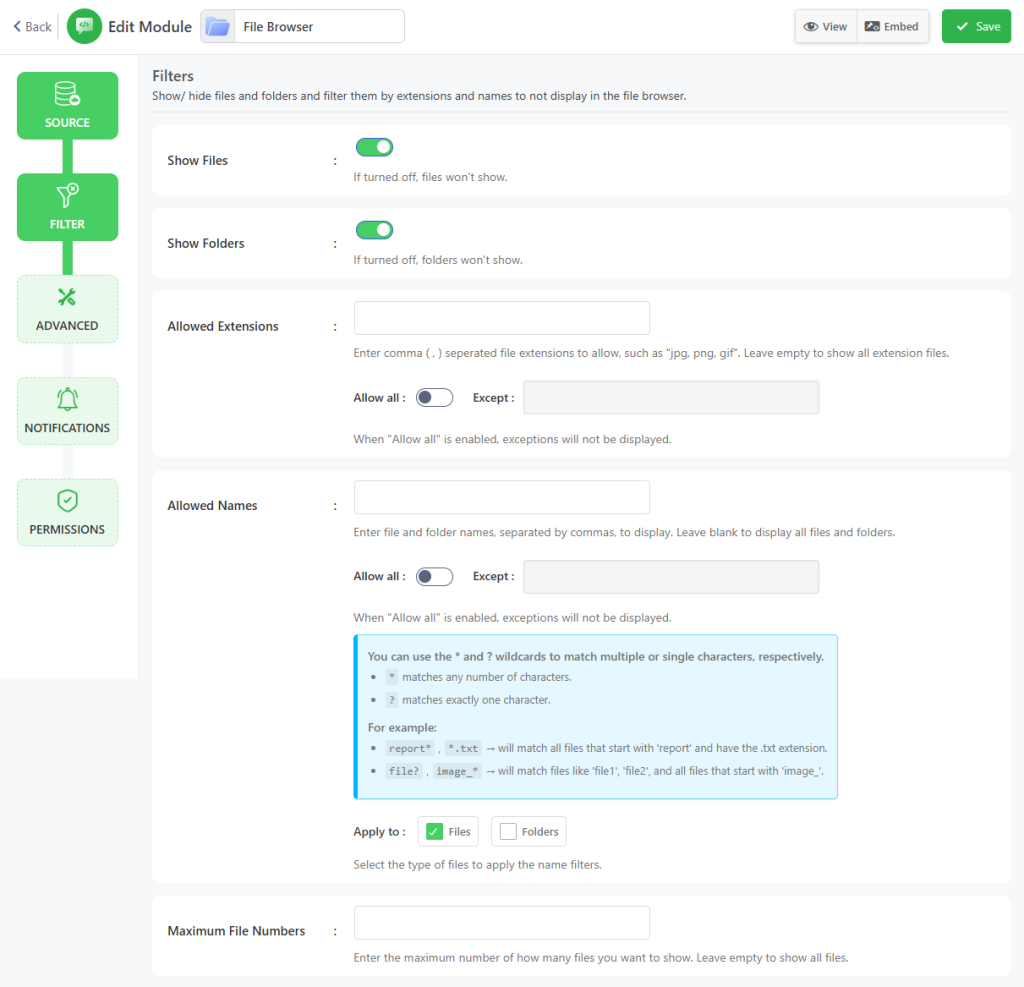1024x987 pixels.
Task: Click the blue folder icon beside module name
Action: pyautogui.click(x=217, y=27)
